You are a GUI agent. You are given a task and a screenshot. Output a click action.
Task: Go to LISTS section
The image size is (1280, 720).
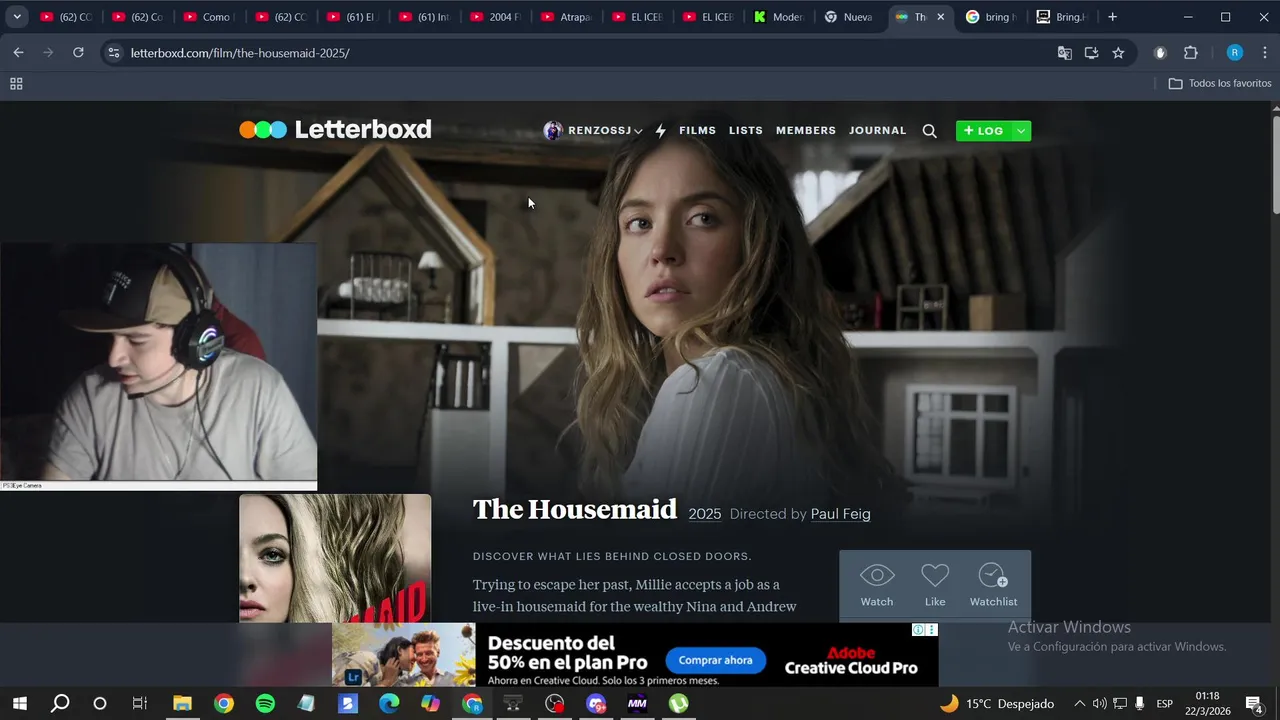(745, 131)
